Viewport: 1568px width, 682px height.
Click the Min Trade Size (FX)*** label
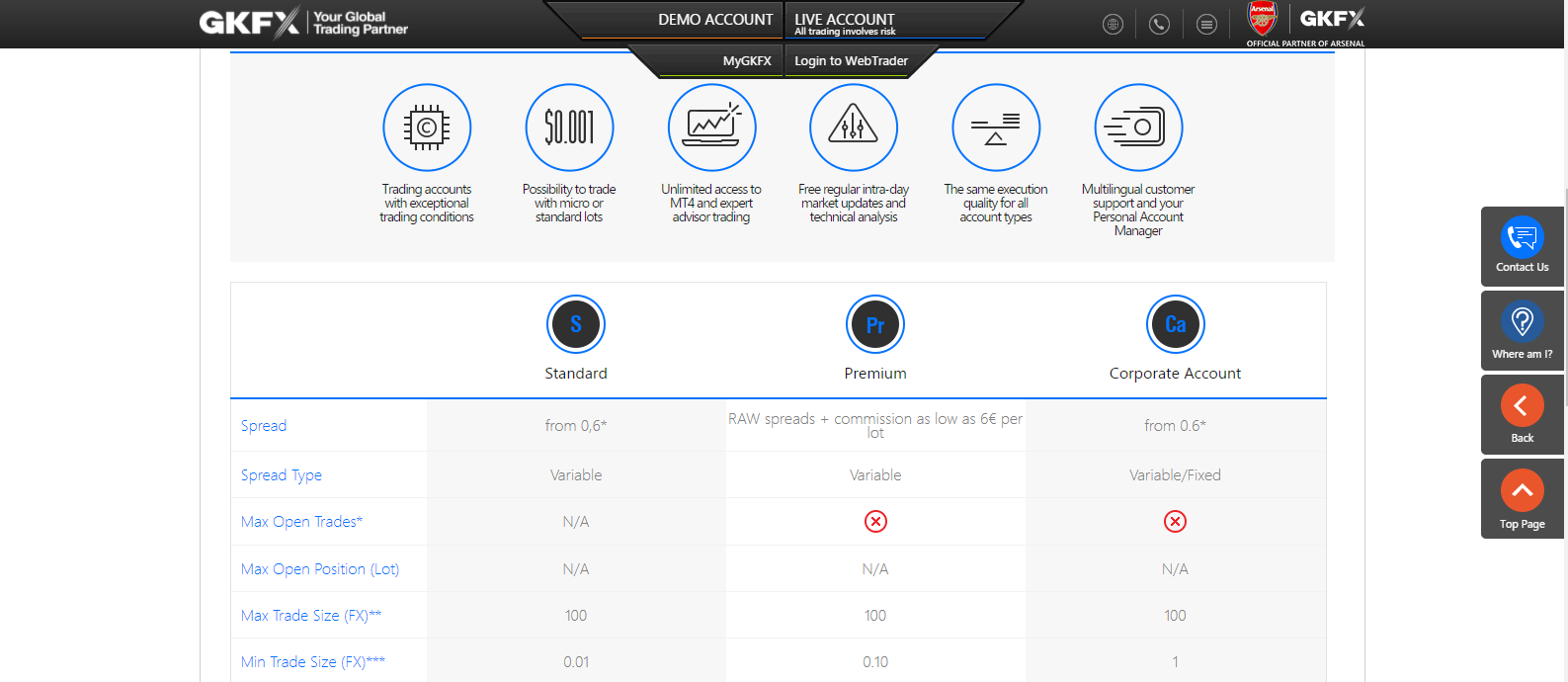pyautogui.click(x=313, y=662)
